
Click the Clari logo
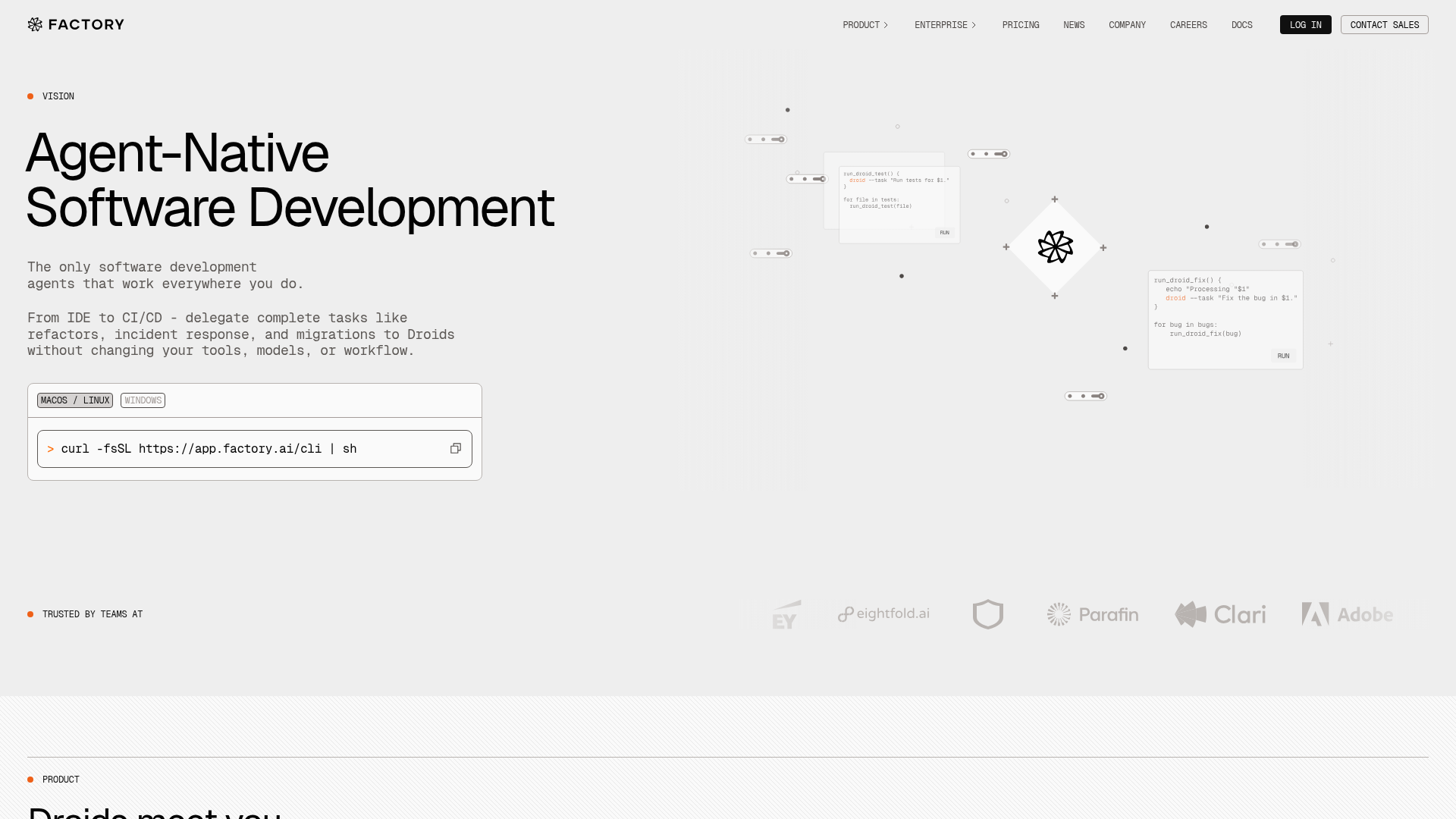click(1220, 614)
